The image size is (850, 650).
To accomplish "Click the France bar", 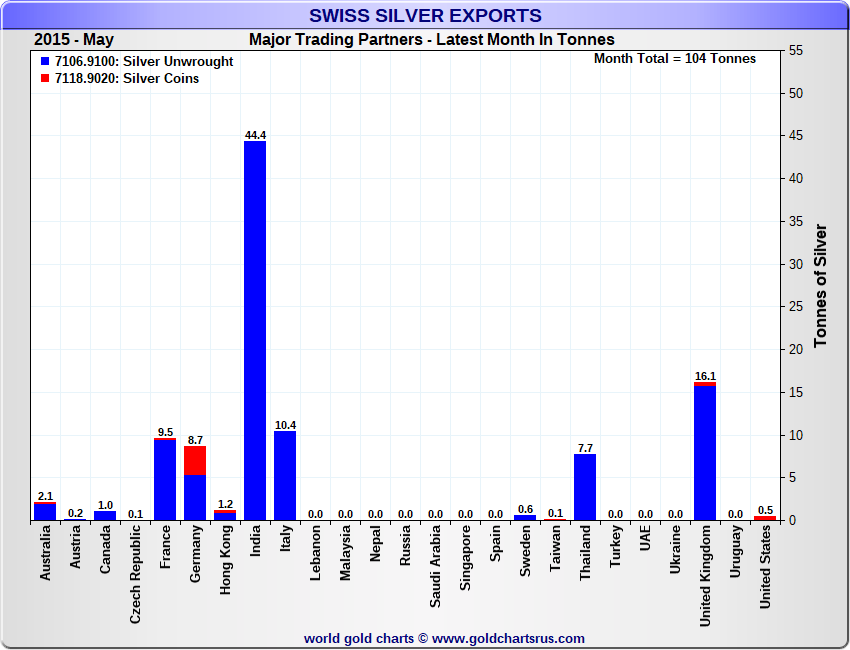I will coord(165,480).
